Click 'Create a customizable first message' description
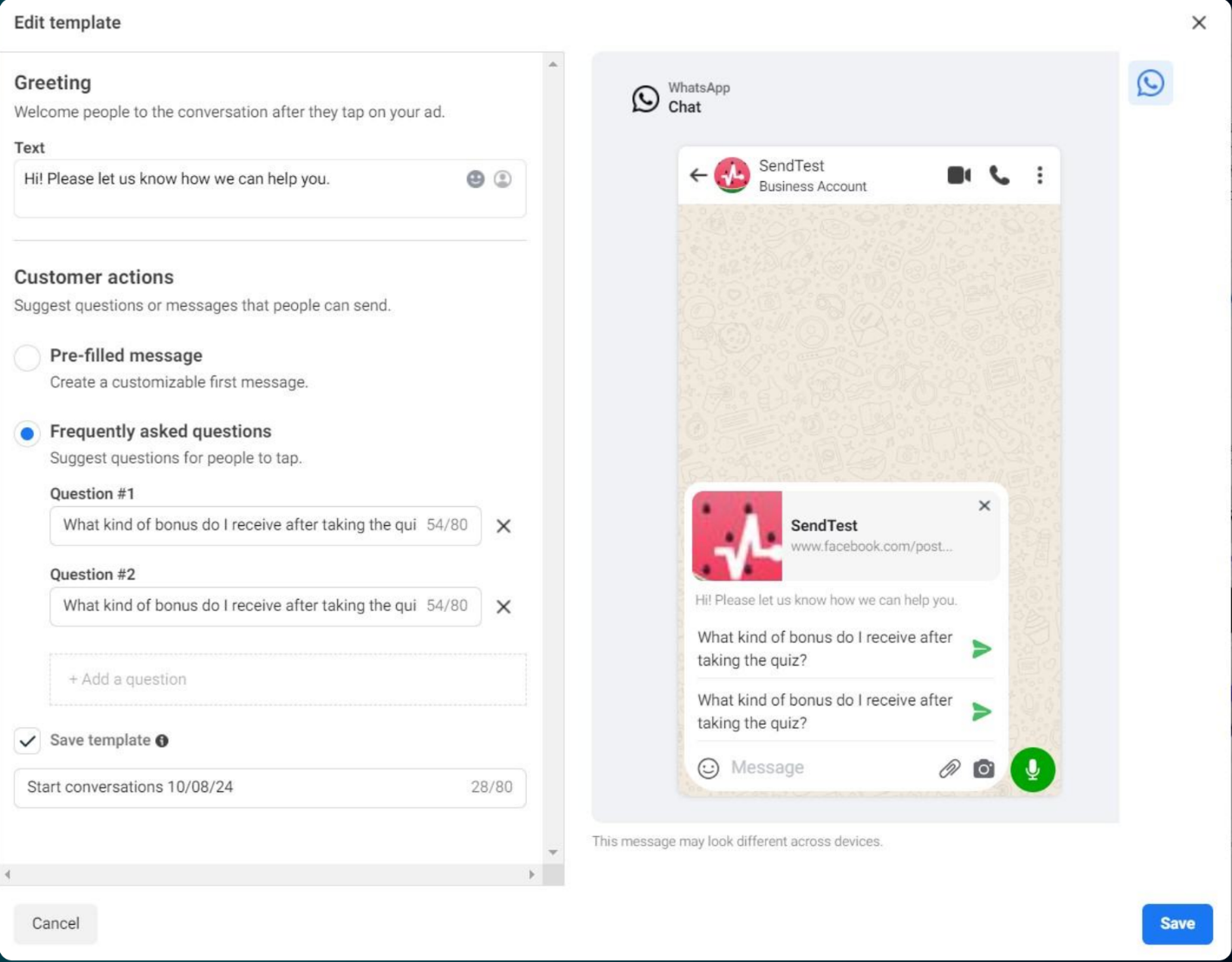This screenshot has width=1232, height=962. click(179, 382)
